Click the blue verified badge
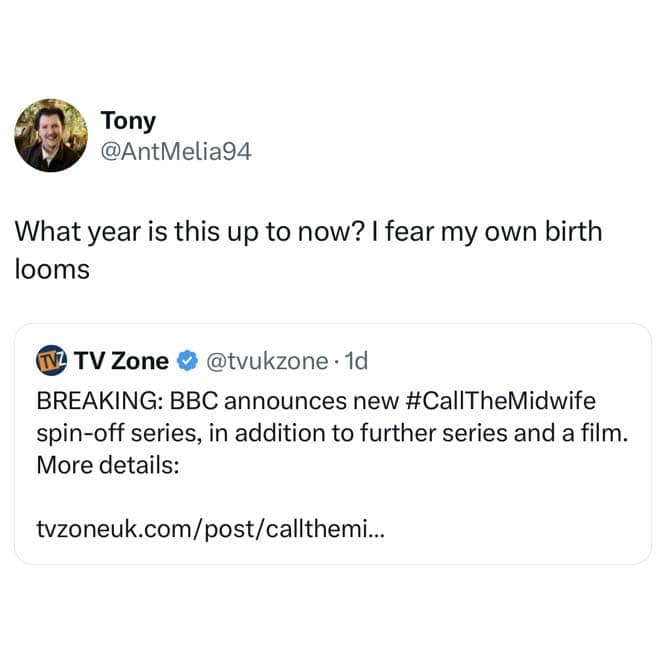 click(185, 360)
